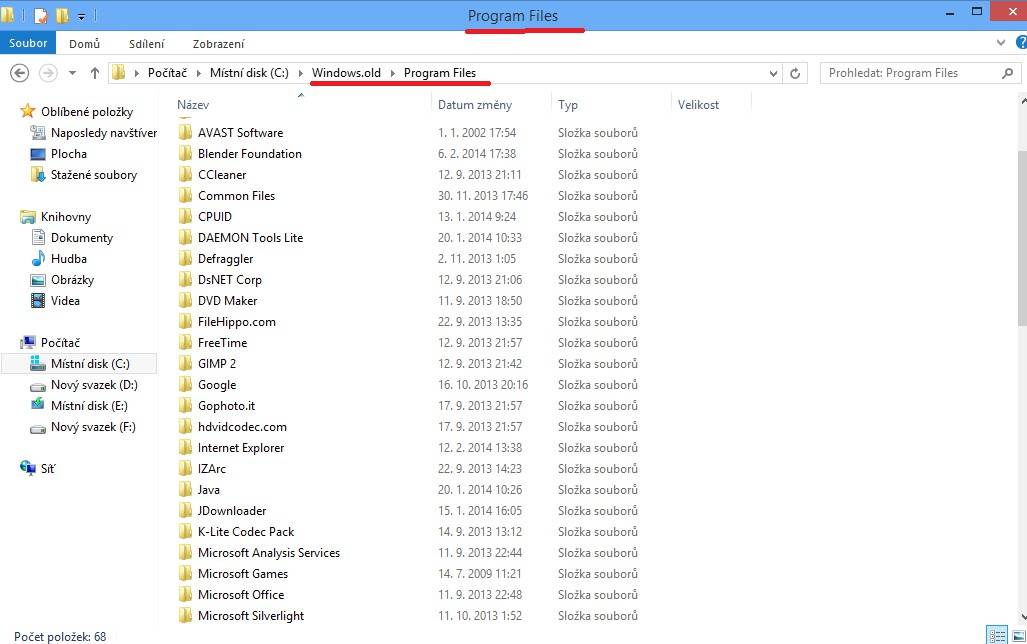Select the CCleaner folder icon
Image resolution: width=1027 pixels, height=644 pixels.
coord(185,174)
